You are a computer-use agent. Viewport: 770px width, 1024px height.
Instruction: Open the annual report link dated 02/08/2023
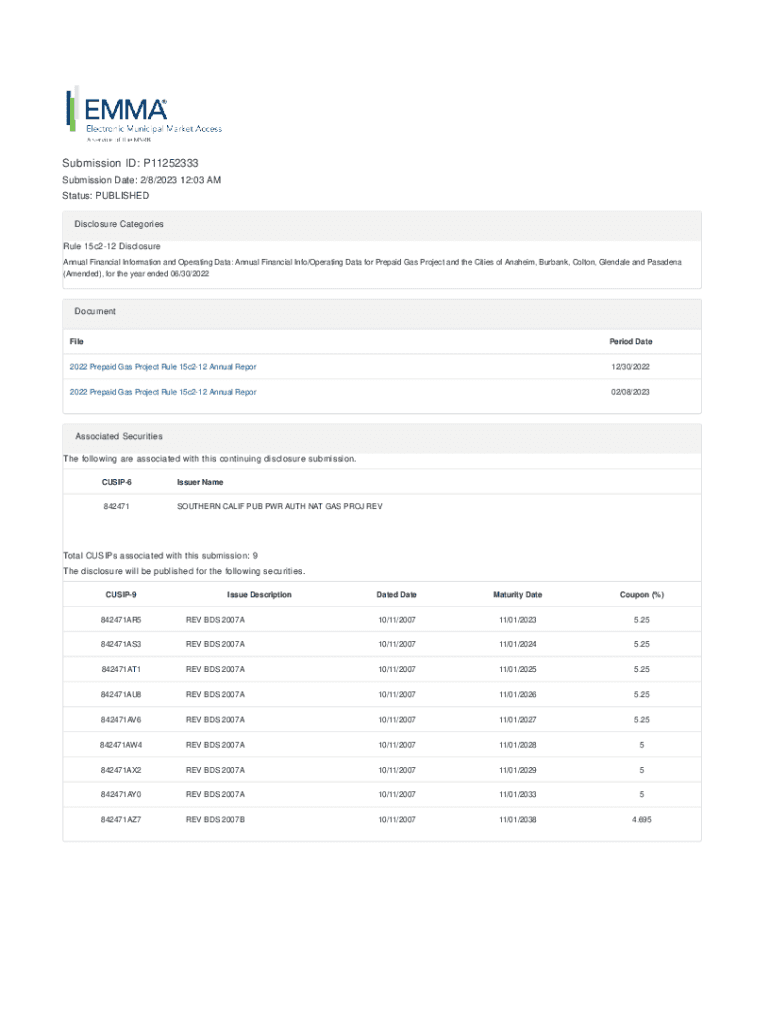pos(162,392)
